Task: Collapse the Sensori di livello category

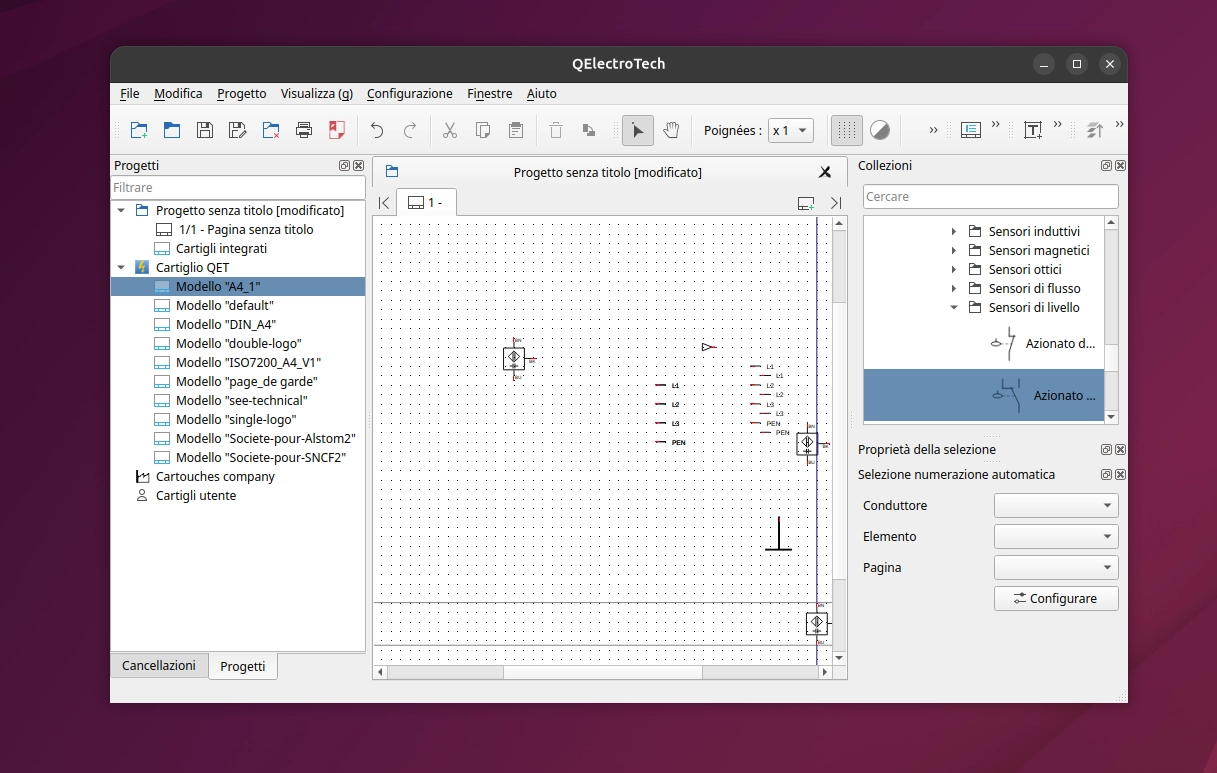Action: 952,307
